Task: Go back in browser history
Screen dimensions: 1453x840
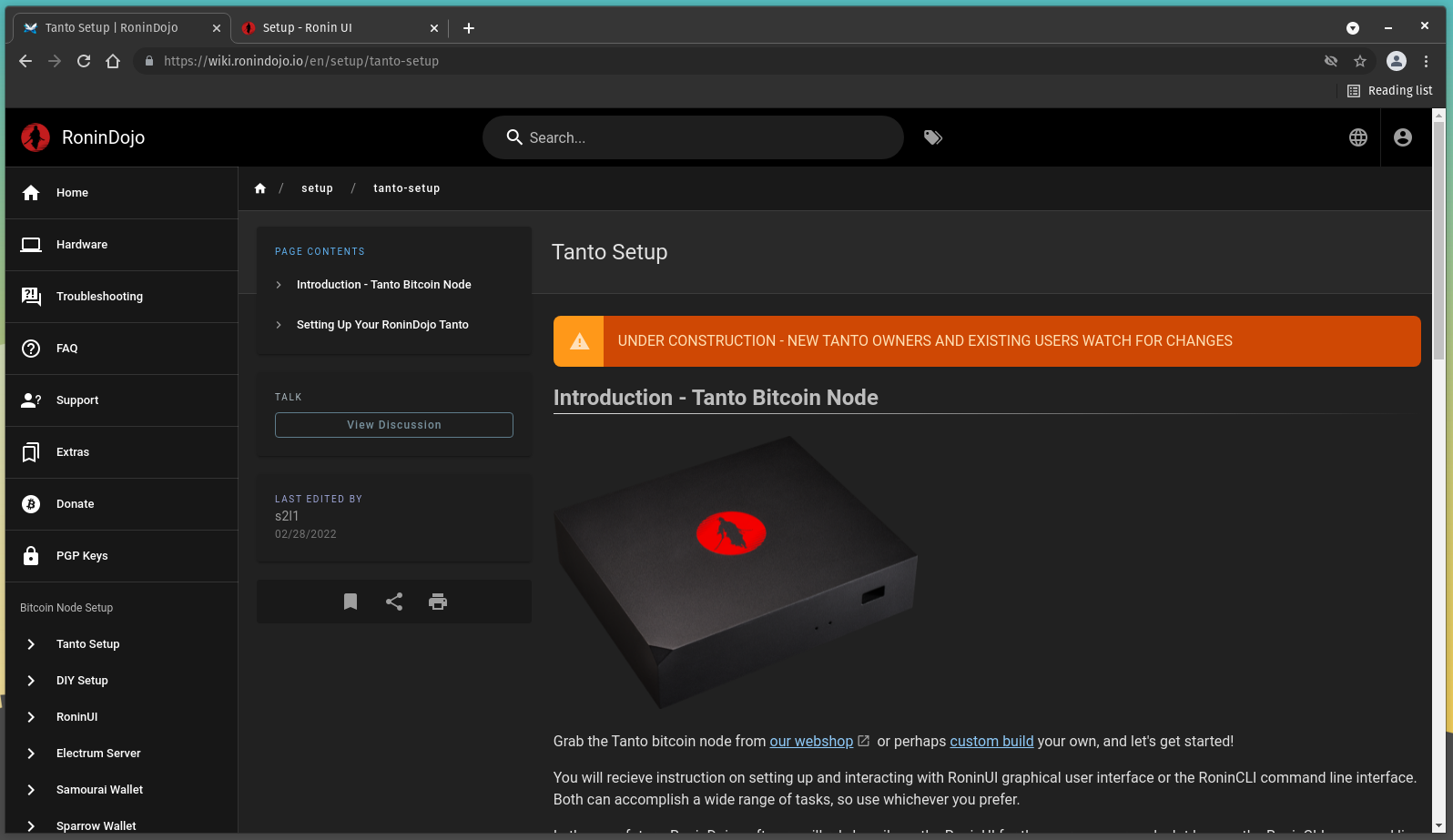Action: 25,61
